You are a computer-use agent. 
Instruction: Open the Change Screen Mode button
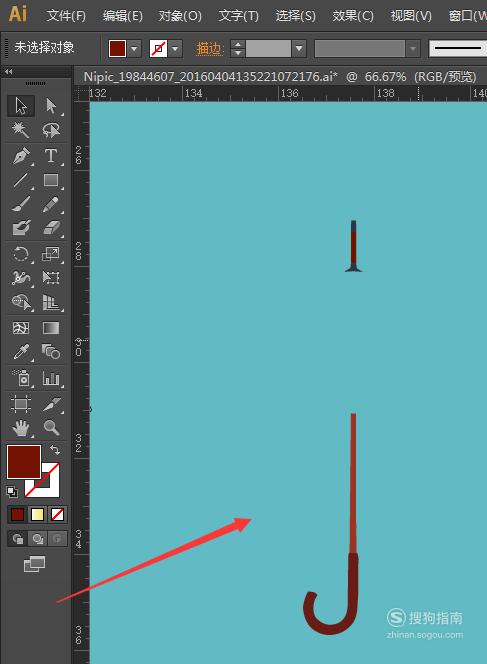coord(35,564)
